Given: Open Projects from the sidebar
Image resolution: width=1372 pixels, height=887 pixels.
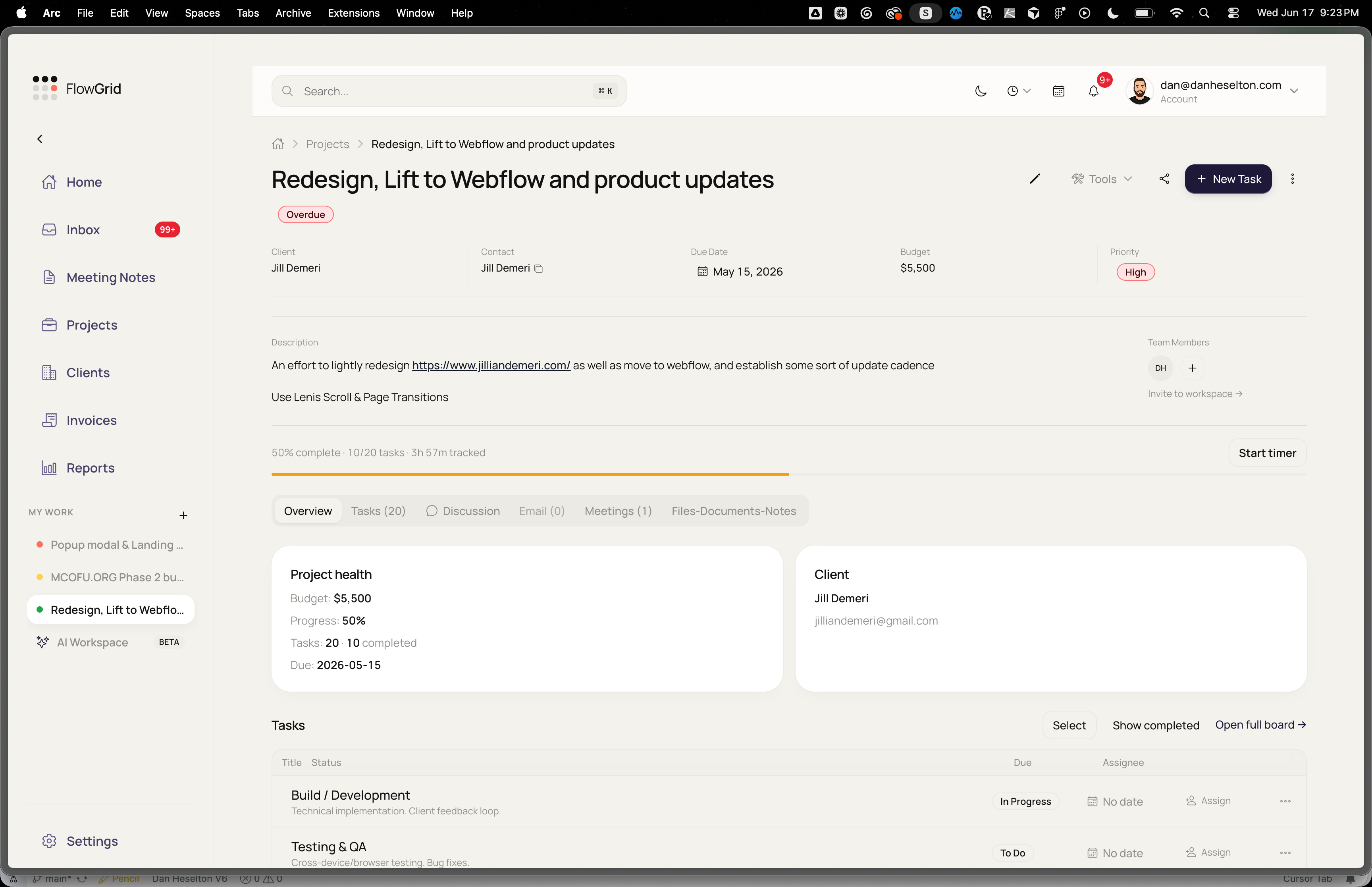Looking at the screenshot, I should click(92, 326).
